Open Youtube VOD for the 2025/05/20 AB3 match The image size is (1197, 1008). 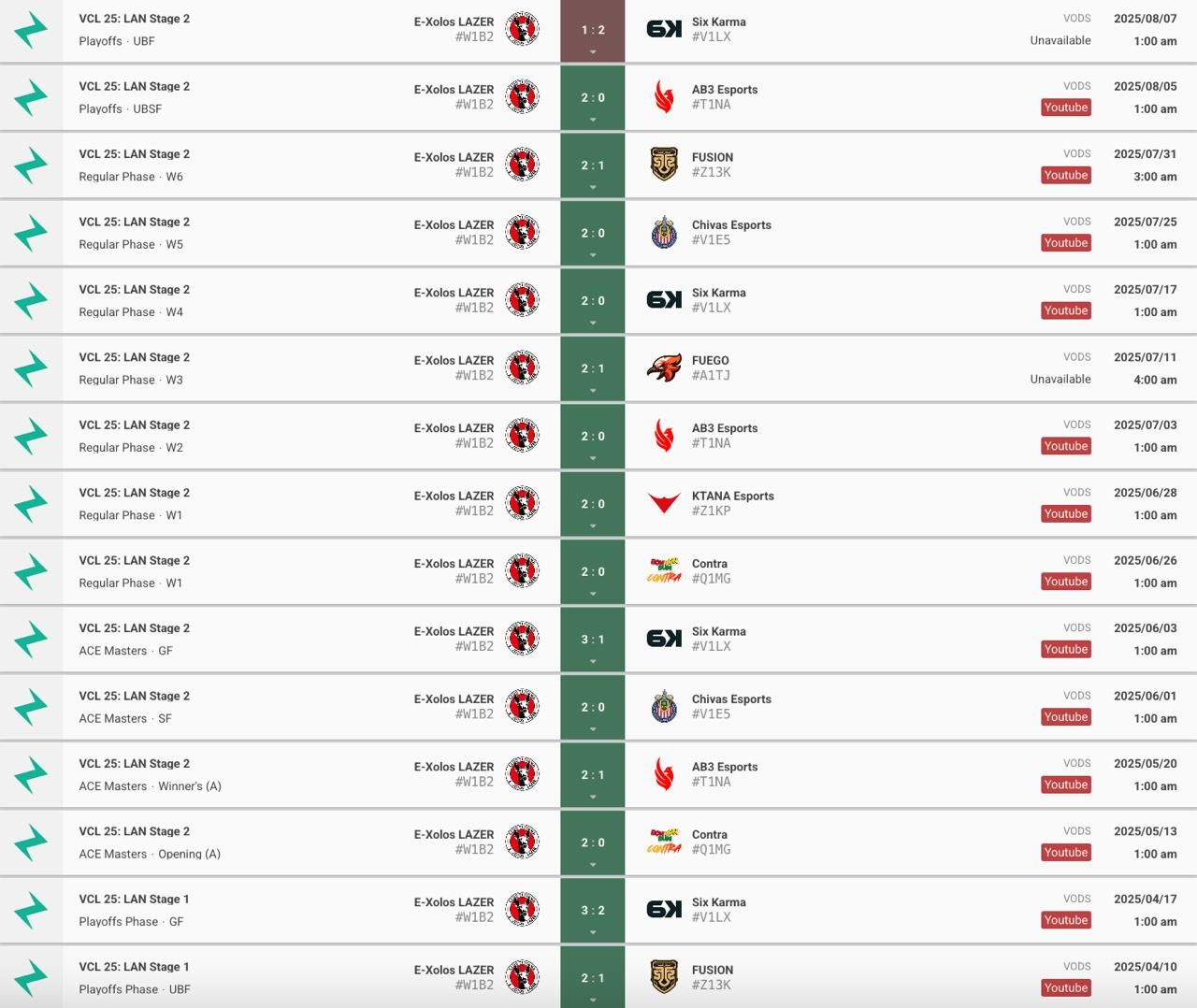pyautogui.click(x=1066, y=785)
